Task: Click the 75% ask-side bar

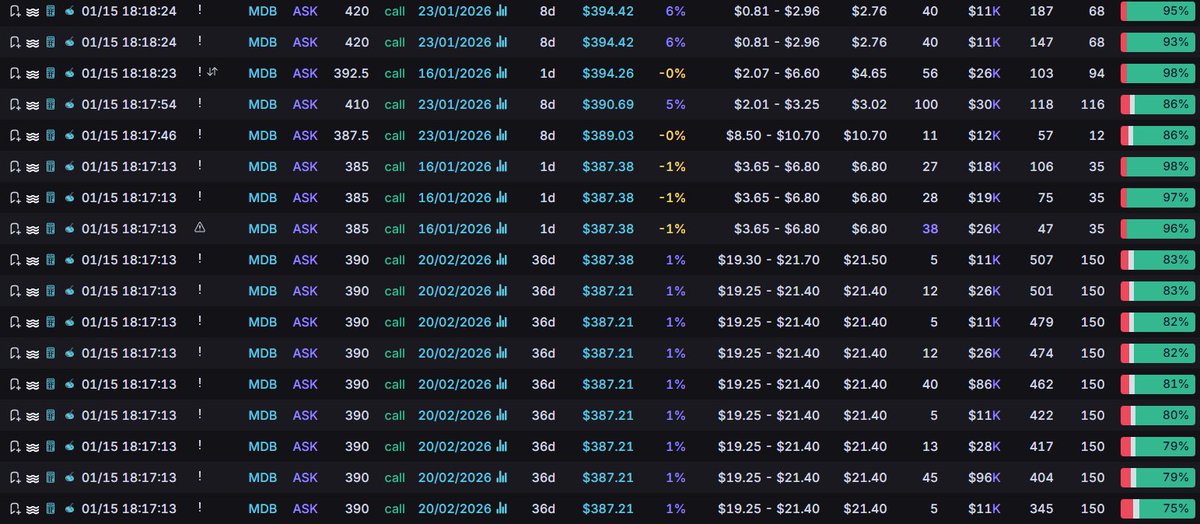Action: click(x=1156, y=509)
